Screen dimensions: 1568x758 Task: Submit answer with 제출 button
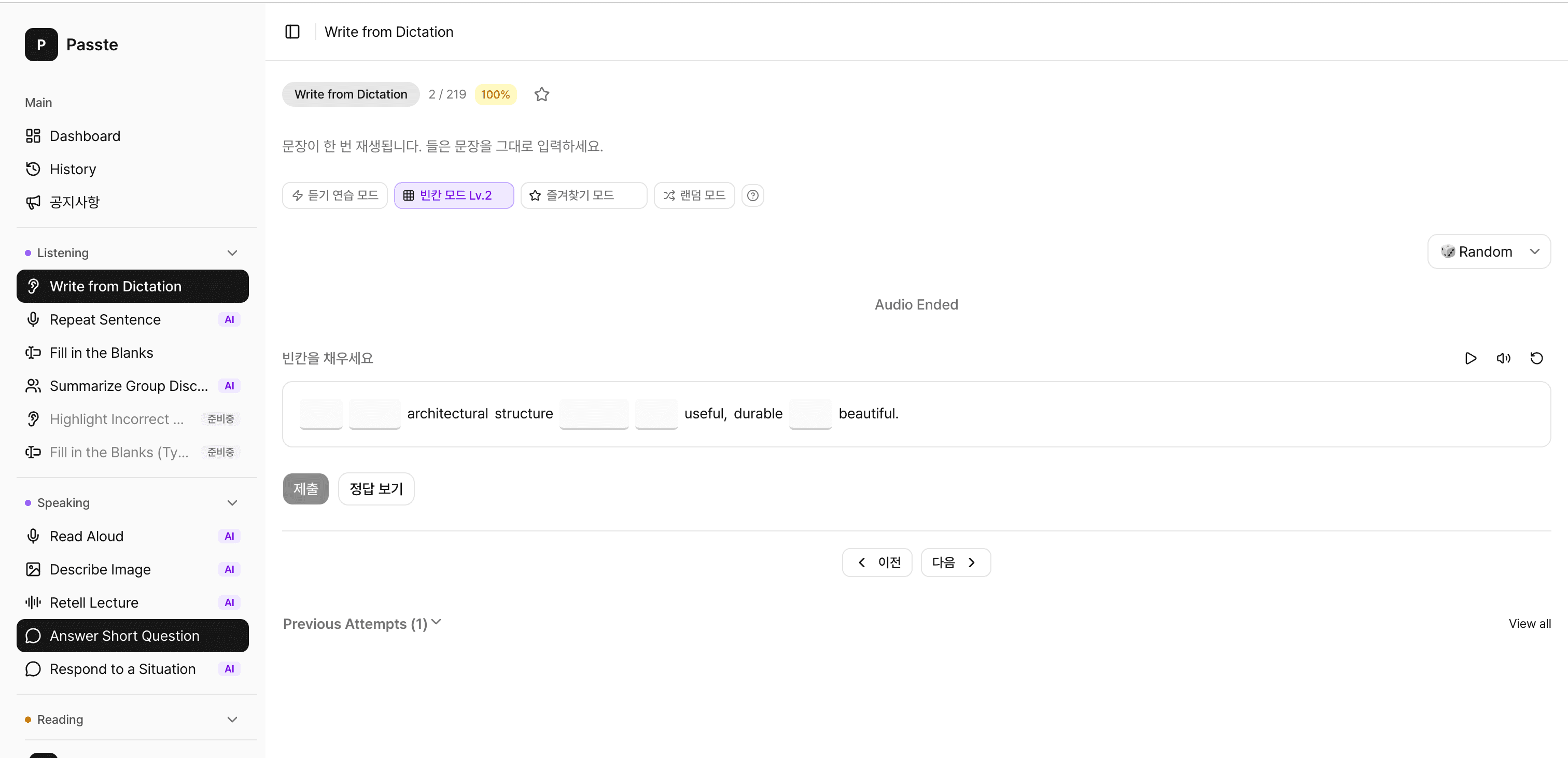(x=305, y=488)
